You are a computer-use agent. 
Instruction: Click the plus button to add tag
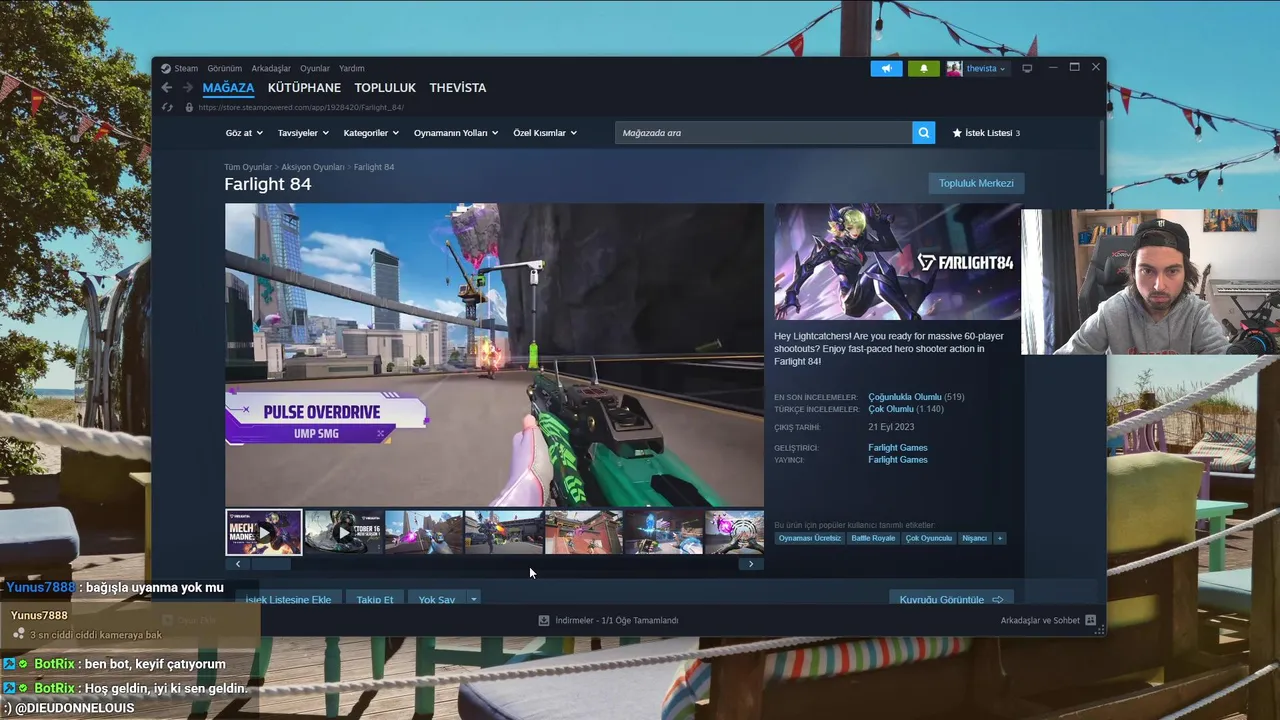[999, 538]
